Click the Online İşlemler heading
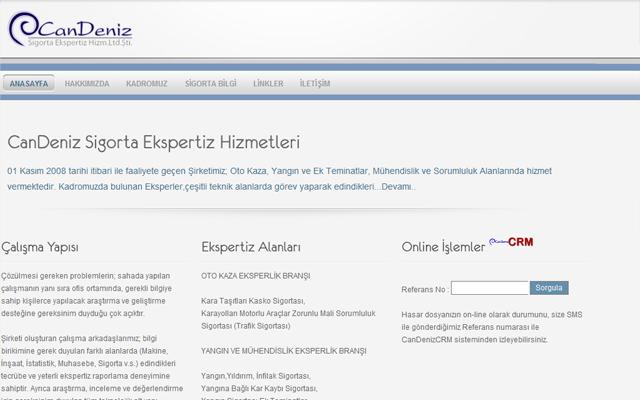 click(443, 247)
